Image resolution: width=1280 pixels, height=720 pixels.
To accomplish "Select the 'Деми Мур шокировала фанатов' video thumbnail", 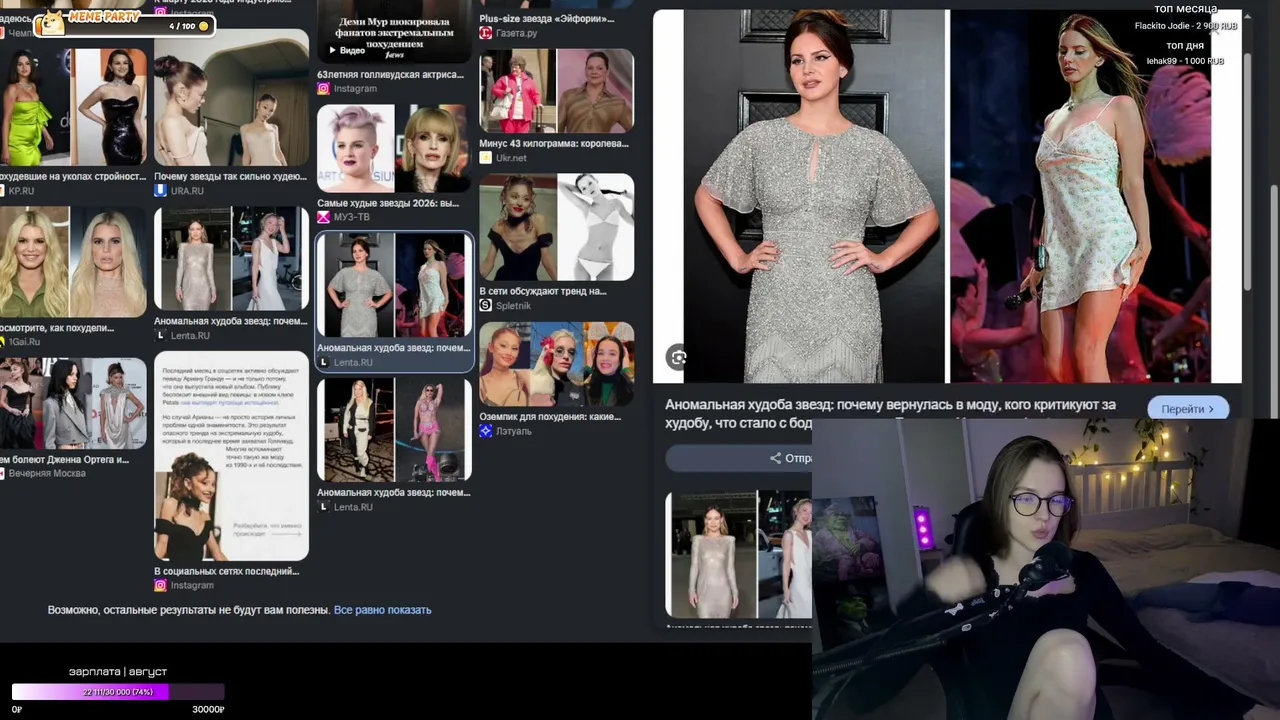I will (x=394, y=31).
